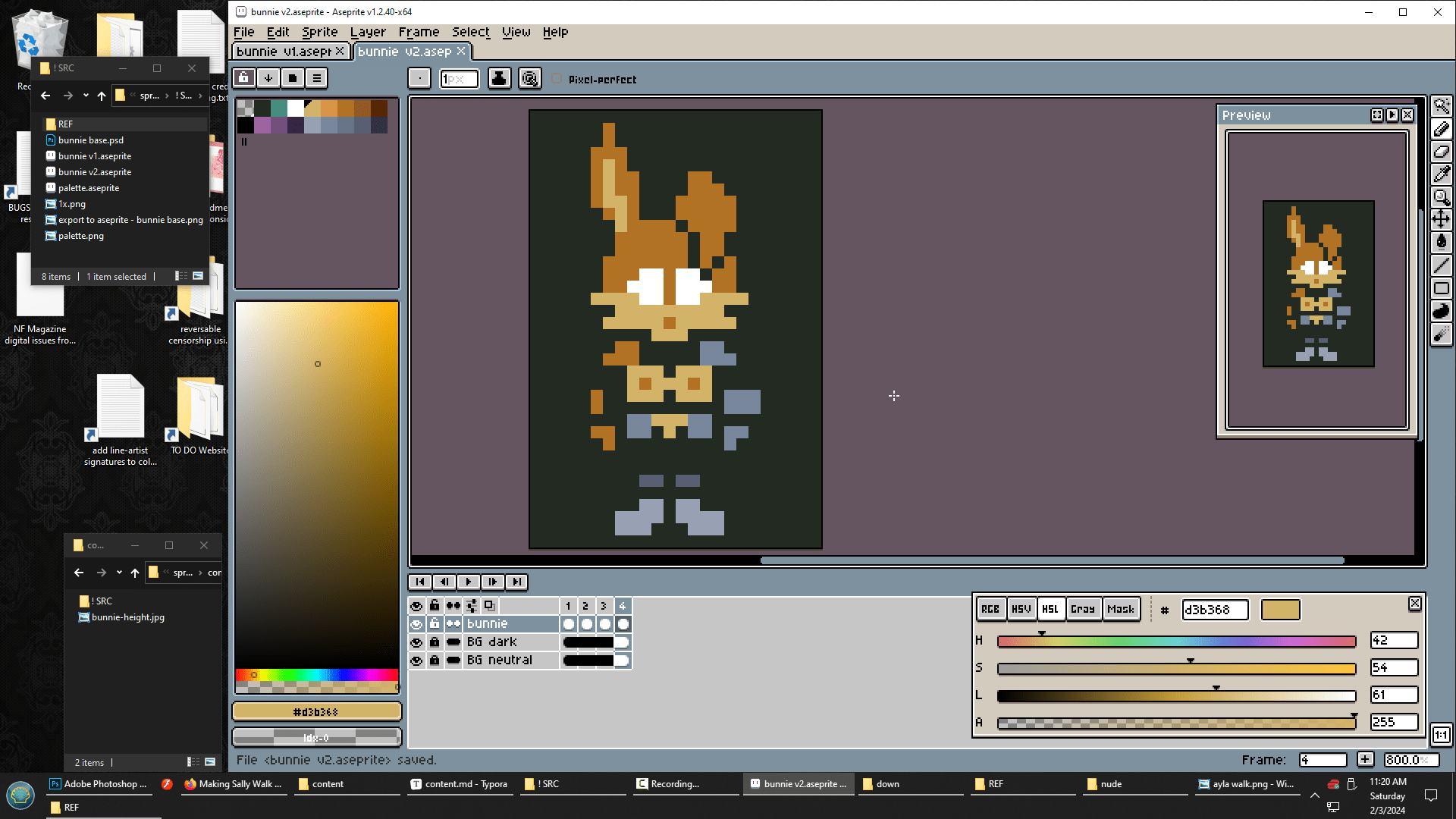This screenshot has width=1456, height=819.
Task: Select the Eyedropper tool
Action: (x=1441, y=174)
